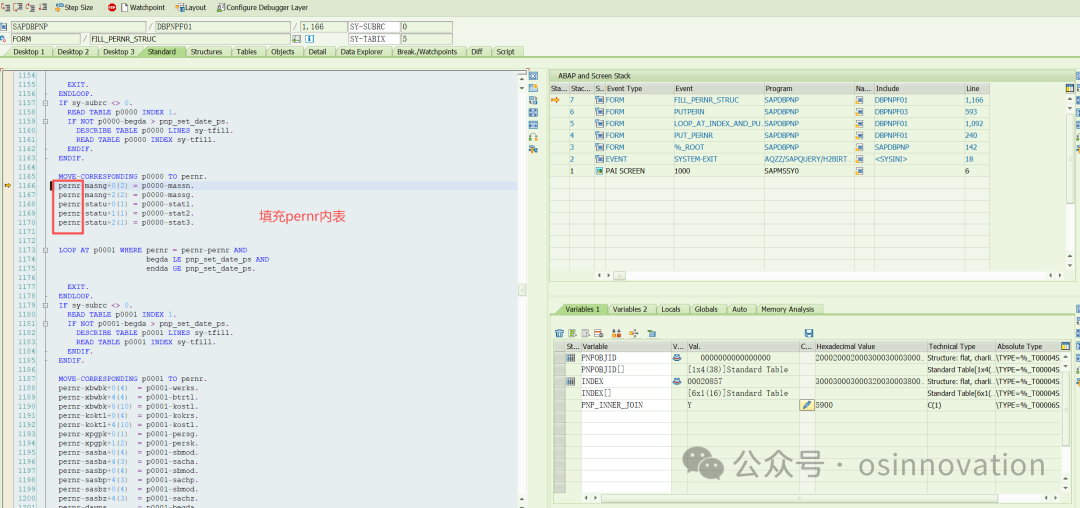Click the DBPNPF01 include field
The height and width of the screenshot is (508, 1080).
coord(224,27)
